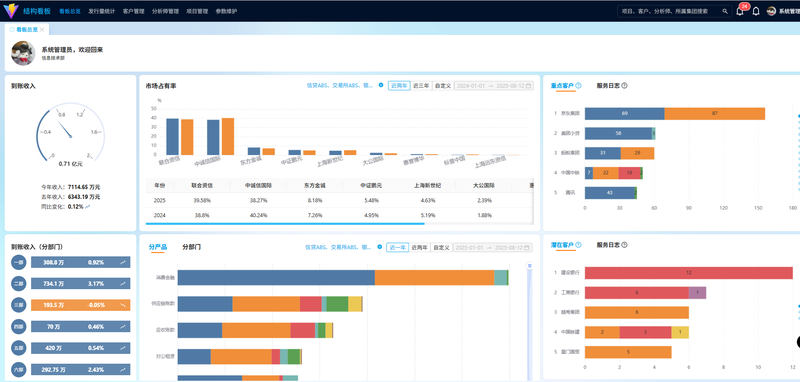Viewport: 800px width, 382px height.
Task: Click help icon next to bottom 服务日志
Action: pyautogui.click(x=624, y=245)
